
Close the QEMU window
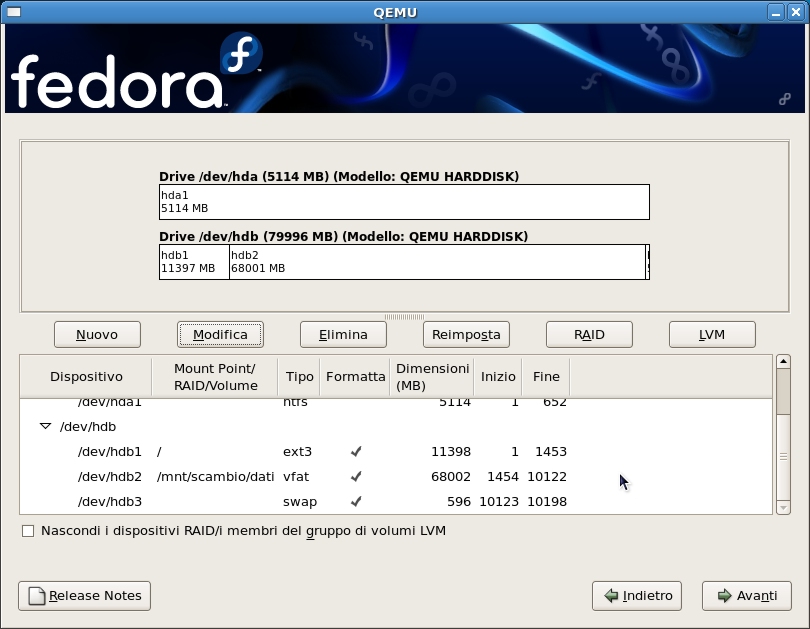(796, 12)
